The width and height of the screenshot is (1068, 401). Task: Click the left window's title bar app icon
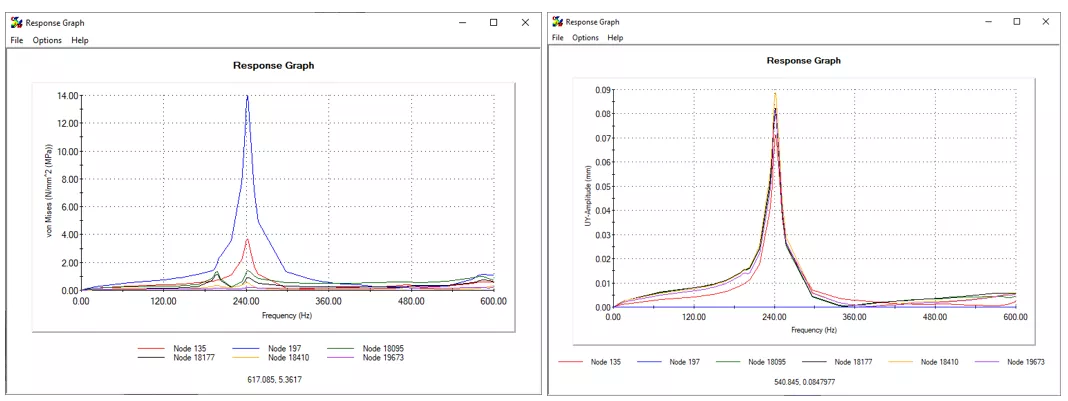(x=16, y=22)
